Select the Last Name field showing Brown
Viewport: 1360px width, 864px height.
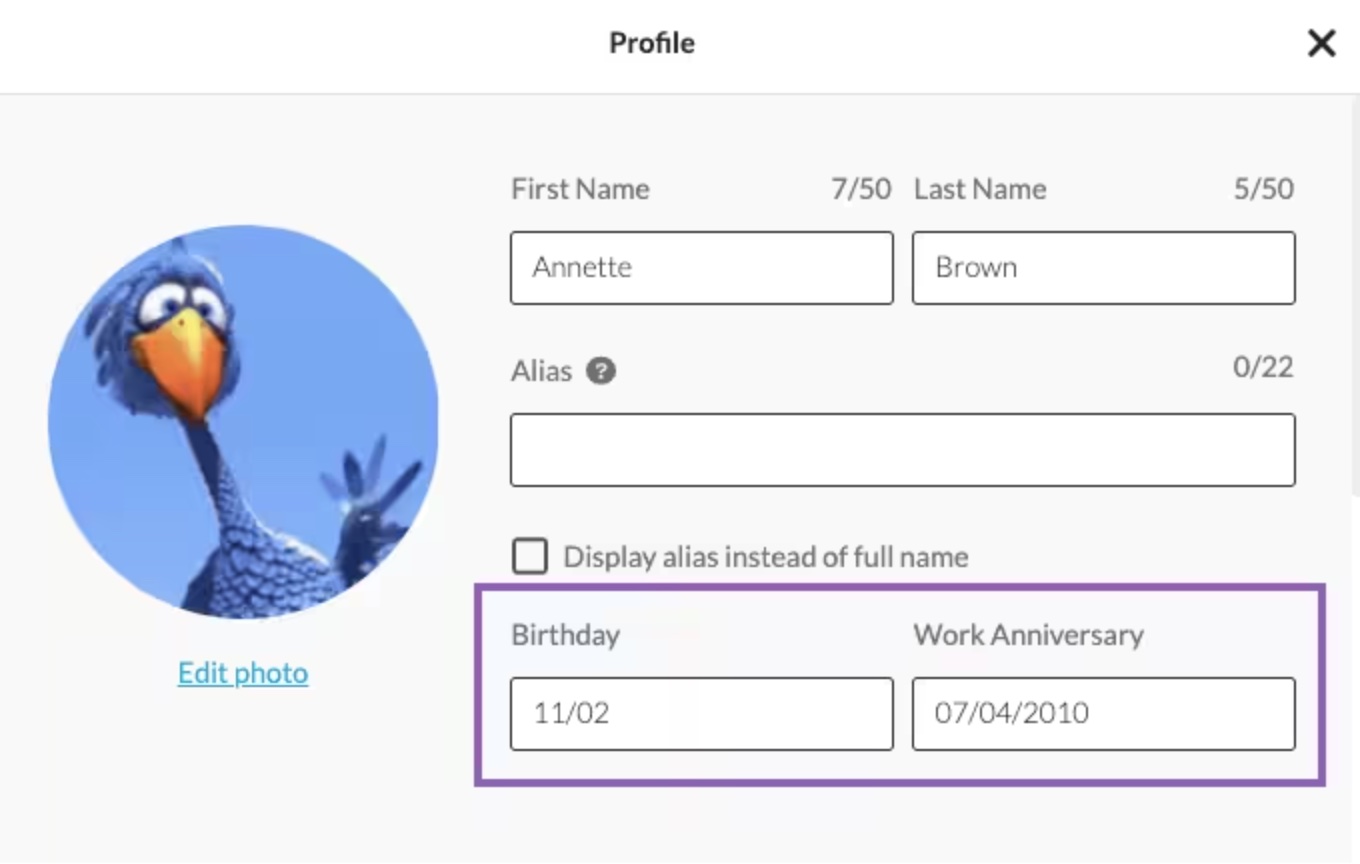(1102, 267)
